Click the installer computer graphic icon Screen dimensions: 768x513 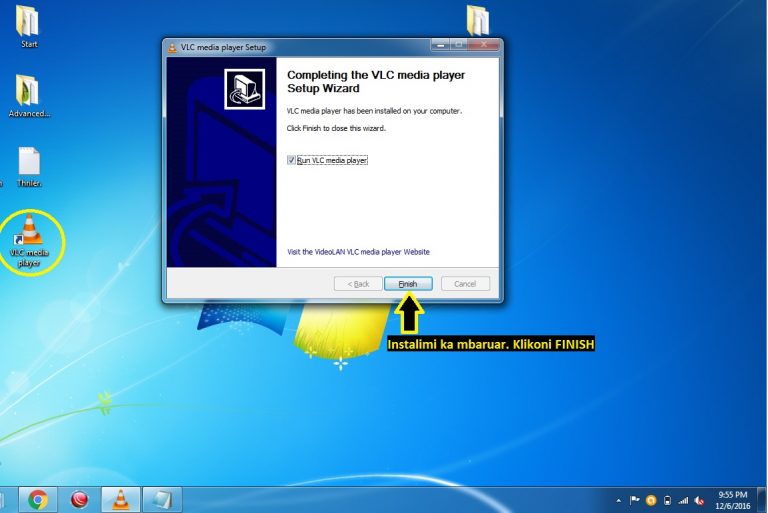tap(244, 89)
